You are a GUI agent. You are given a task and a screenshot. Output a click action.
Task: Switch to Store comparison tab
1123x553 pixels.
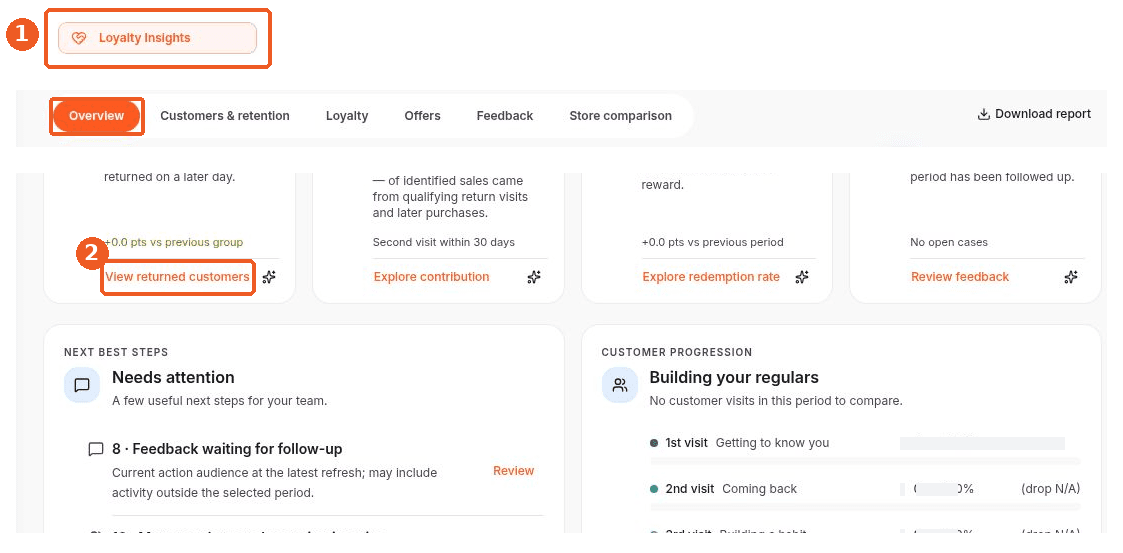(x=620, y=115)
